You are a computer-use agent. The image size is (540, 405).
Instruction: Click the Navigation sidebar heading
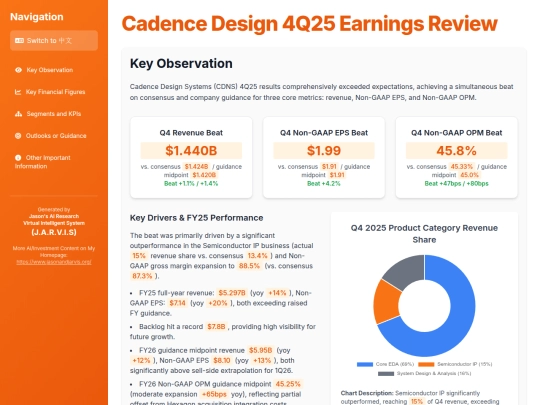[37, 17]
